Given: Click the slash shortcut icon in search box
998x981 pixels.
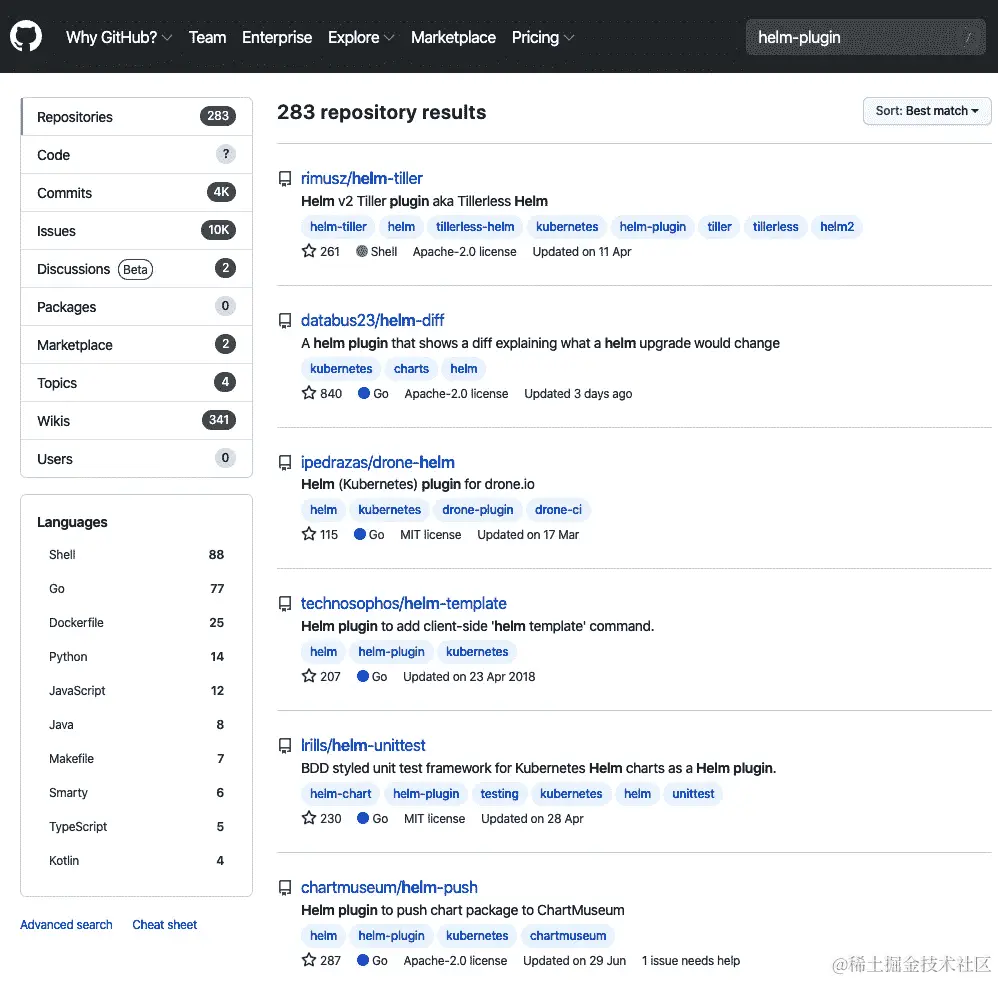Looking at the screenshot, I should click(969, 38).
